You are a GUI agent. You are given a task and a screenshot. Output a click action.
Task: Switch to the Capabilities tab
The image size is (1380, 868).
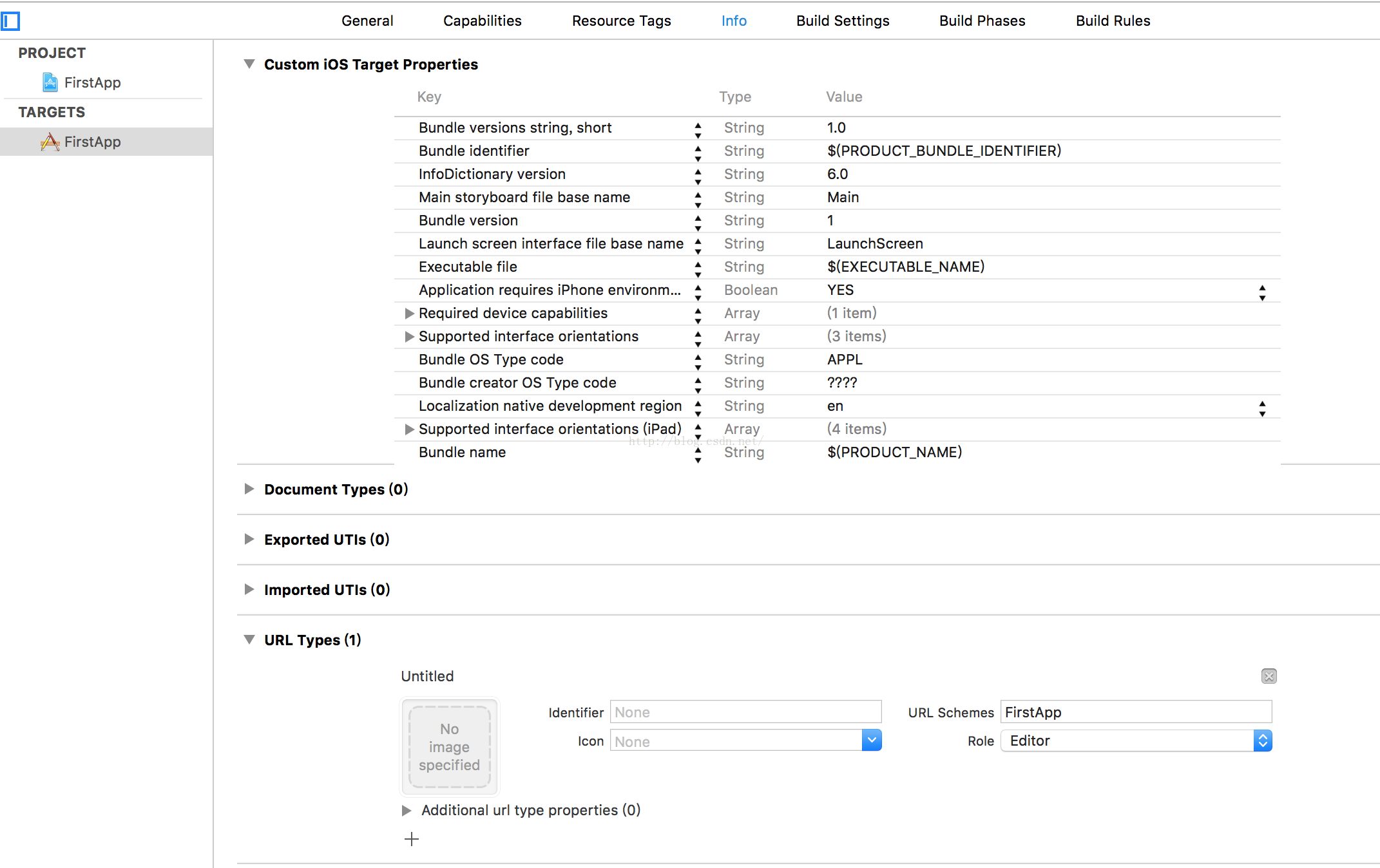(483, 21)
